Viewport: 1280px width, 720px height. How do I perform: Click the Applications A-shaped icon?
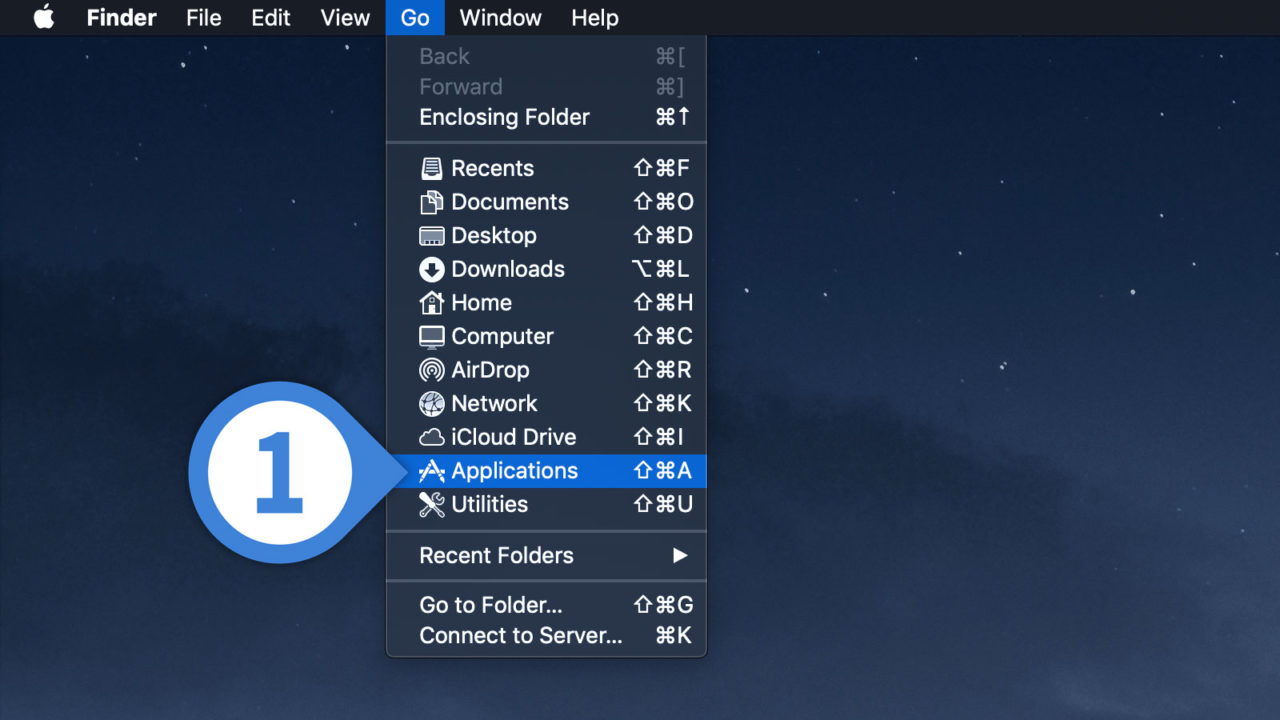tap(431, 471)
